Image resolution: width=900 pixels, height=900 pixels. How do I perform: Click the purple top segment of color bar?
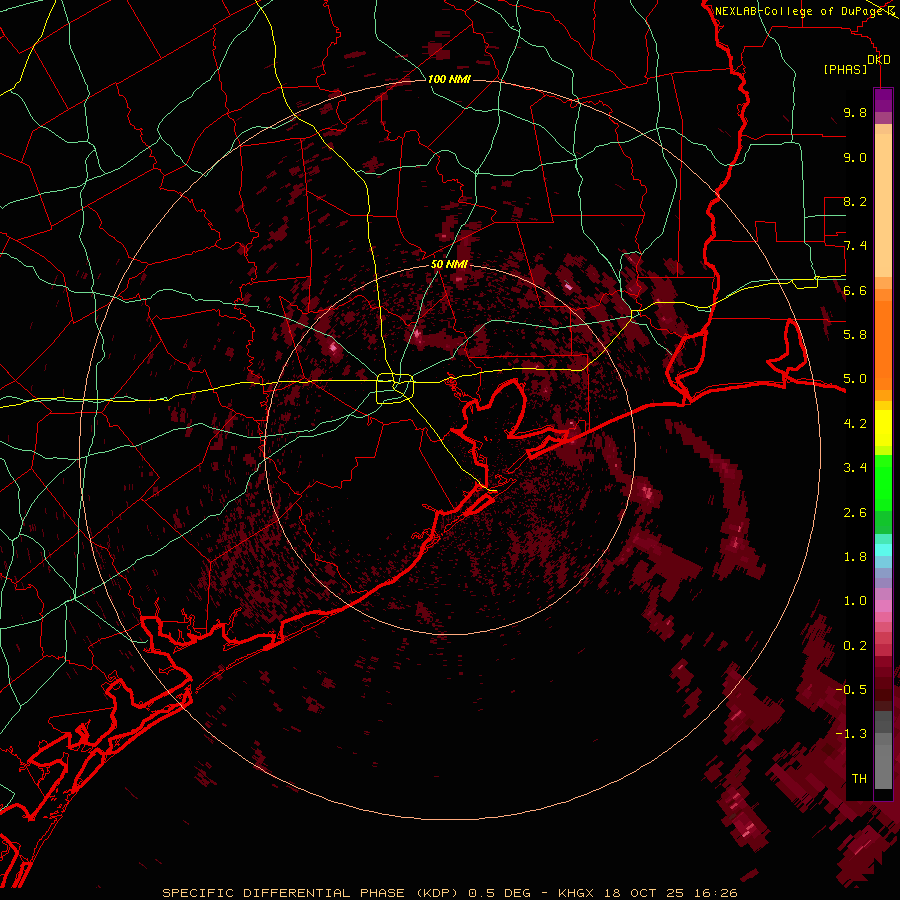(883, 100)
